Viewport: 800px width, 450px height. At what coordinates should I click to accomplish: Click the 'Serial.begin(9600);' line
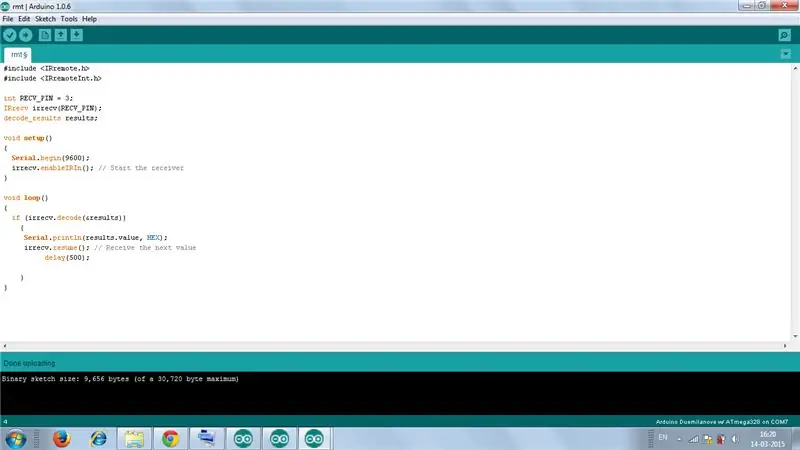click(x=51, y=158)
